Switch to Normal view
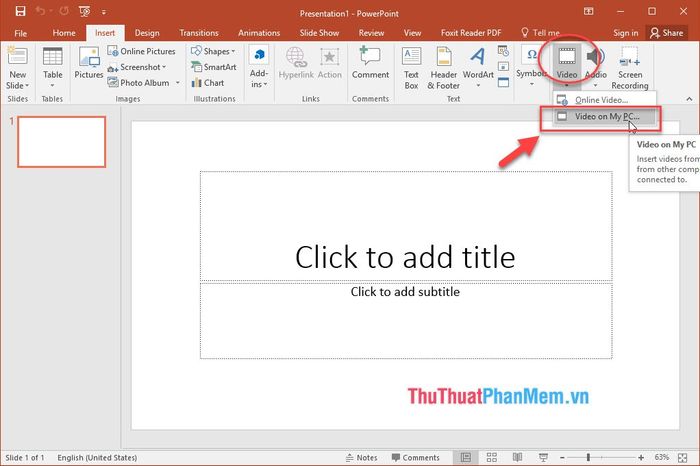 coord(465,458)
